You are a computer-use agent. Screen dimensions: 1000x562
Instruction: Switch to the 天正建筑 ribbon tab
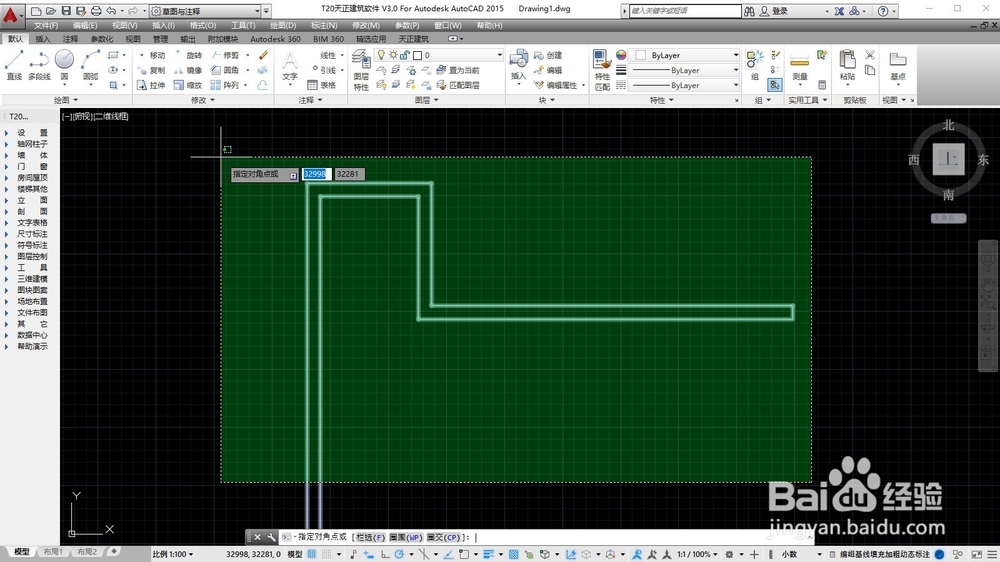[x=413, y=39]
